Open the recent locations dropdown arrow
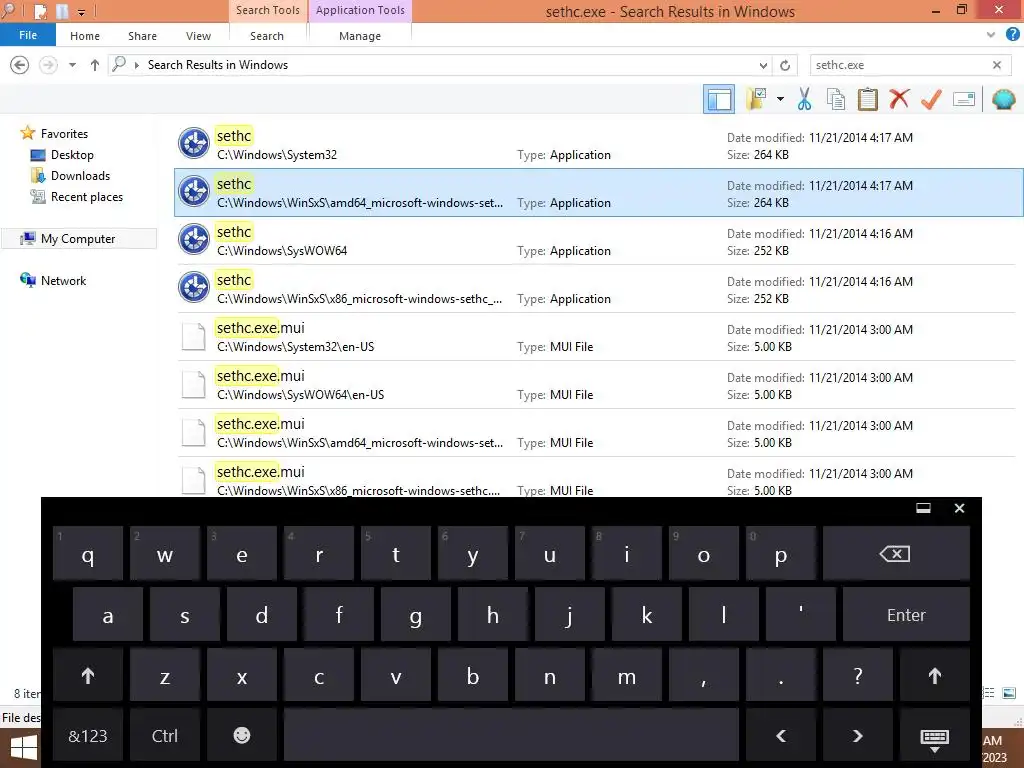 [x=72, y=65]
